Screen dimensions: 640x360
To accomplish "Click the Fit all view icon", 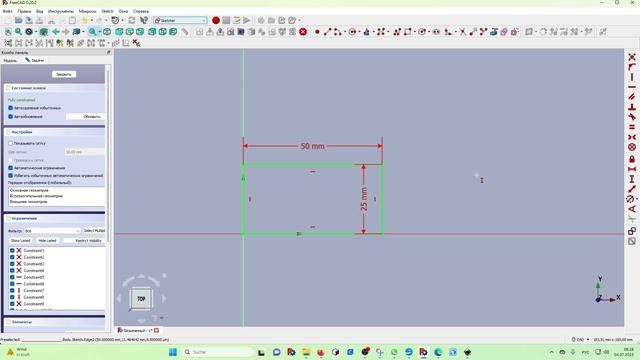I will 8,32.
